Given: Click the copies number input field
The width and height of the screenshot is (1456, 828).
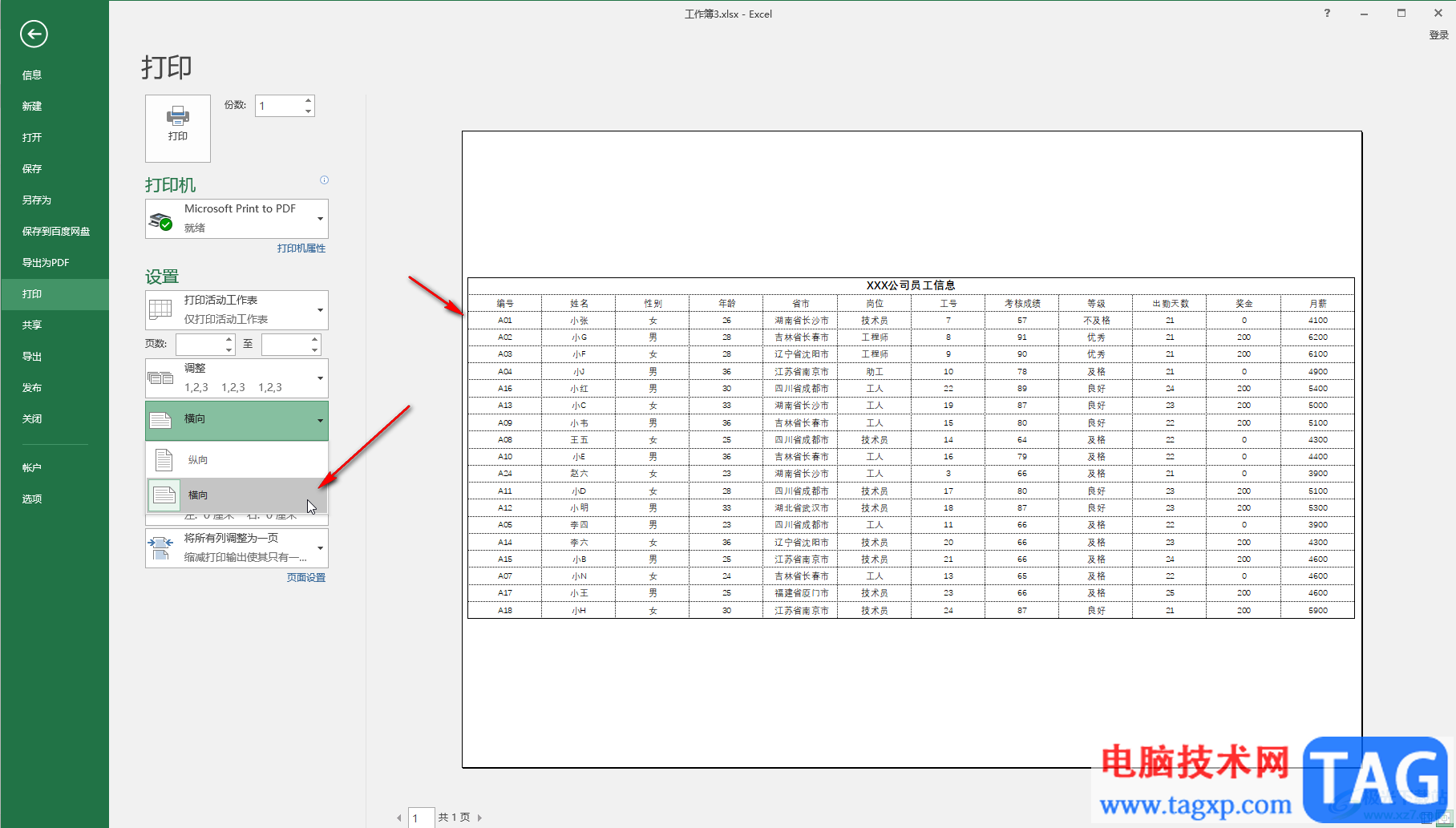Looking at the screenshot, I should [x=279, y=106].
